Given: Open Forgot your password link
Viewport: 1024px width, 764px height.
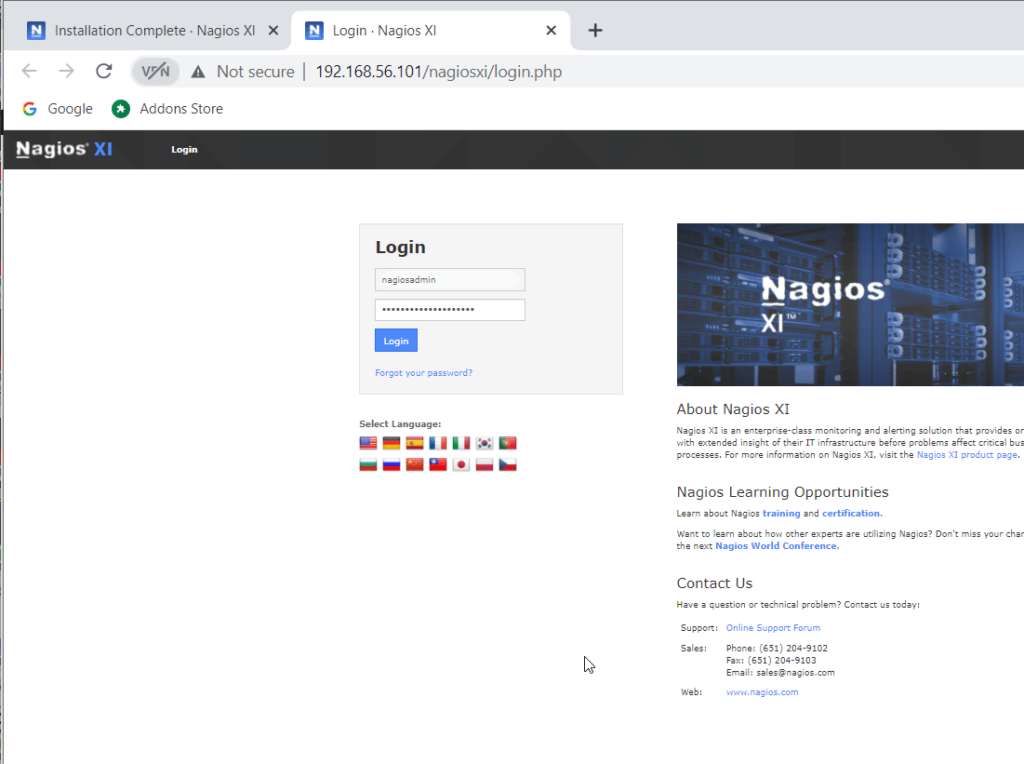Looking at the screenshot, I should (x=424, y=373).
